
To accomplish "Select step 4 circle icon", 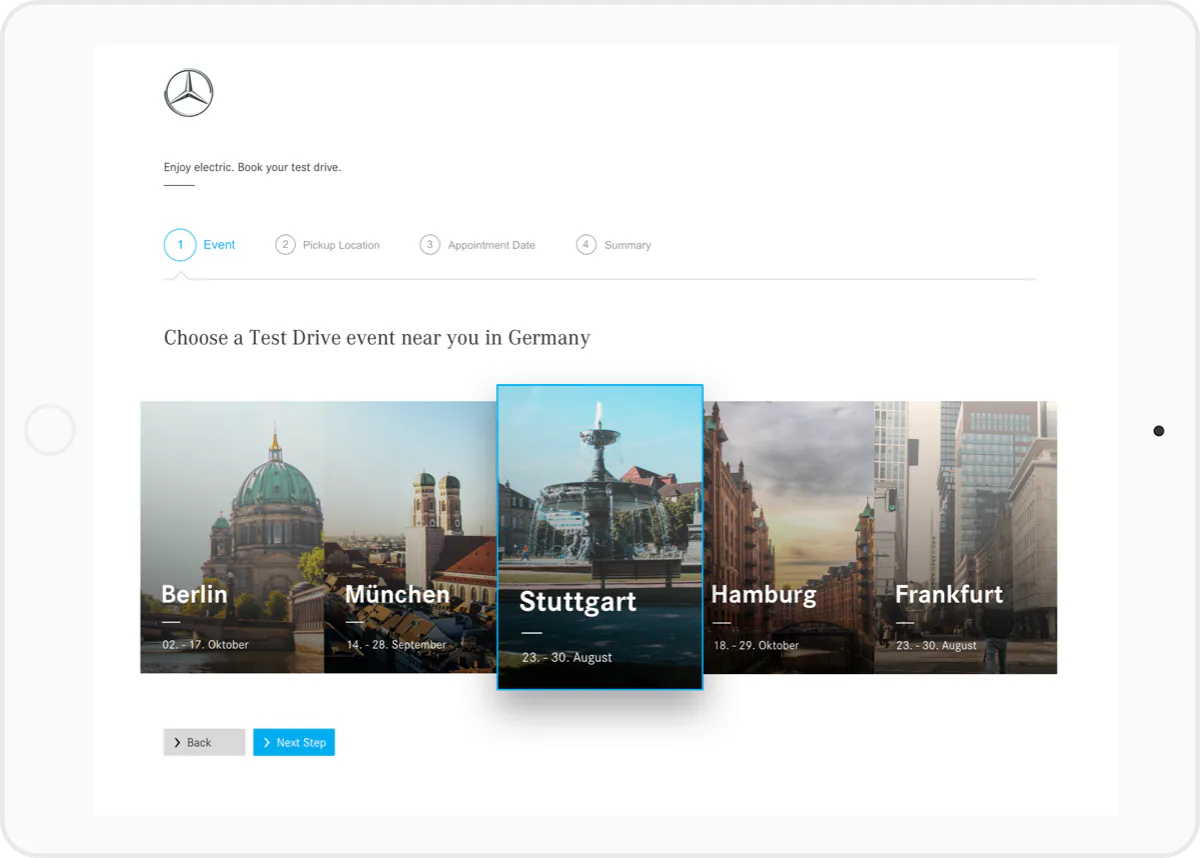I will click(x=586, y=245).
